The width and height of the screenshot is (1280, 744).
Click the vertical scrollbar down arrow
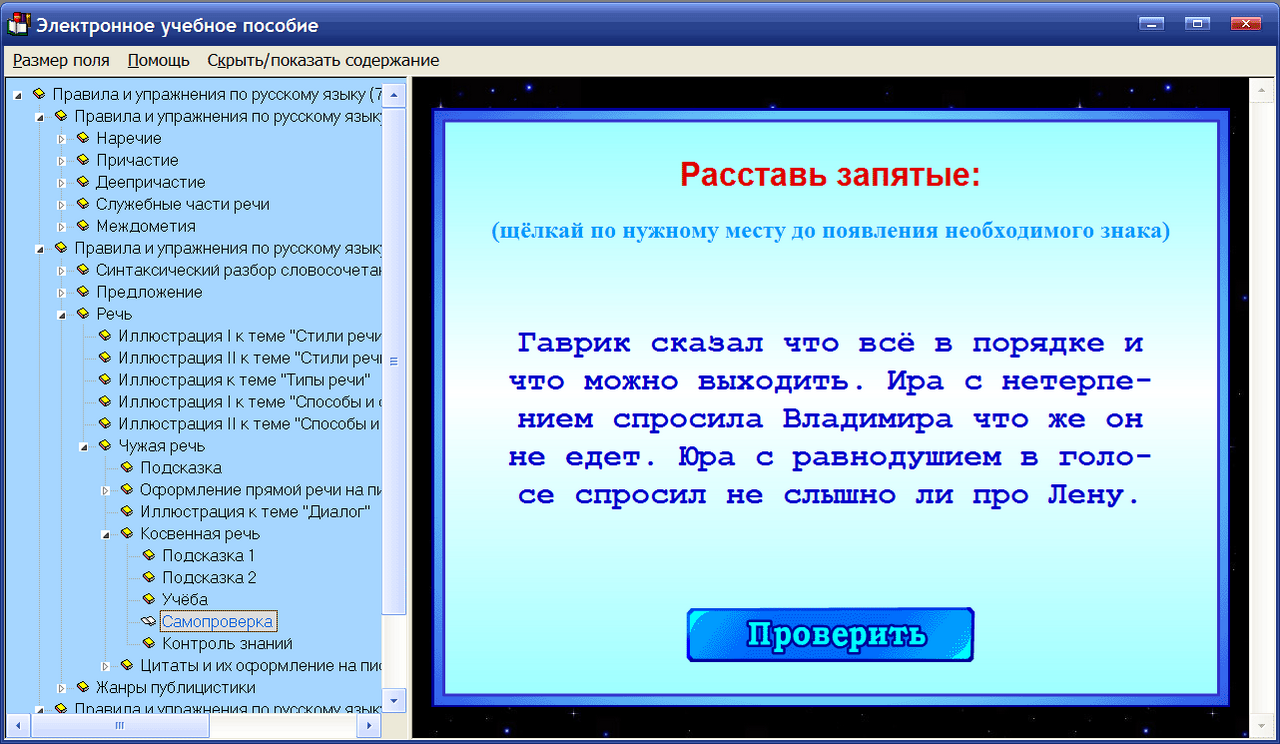tap(393, 701)
